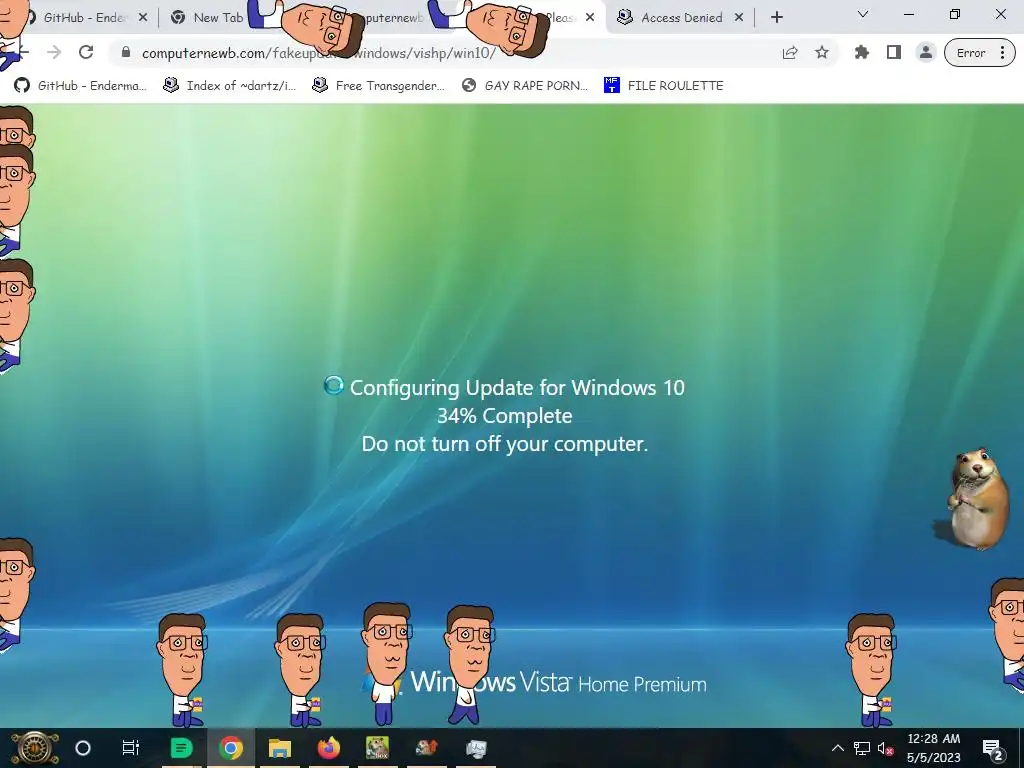Click the Access Denied tab favicon

[625, 18]
